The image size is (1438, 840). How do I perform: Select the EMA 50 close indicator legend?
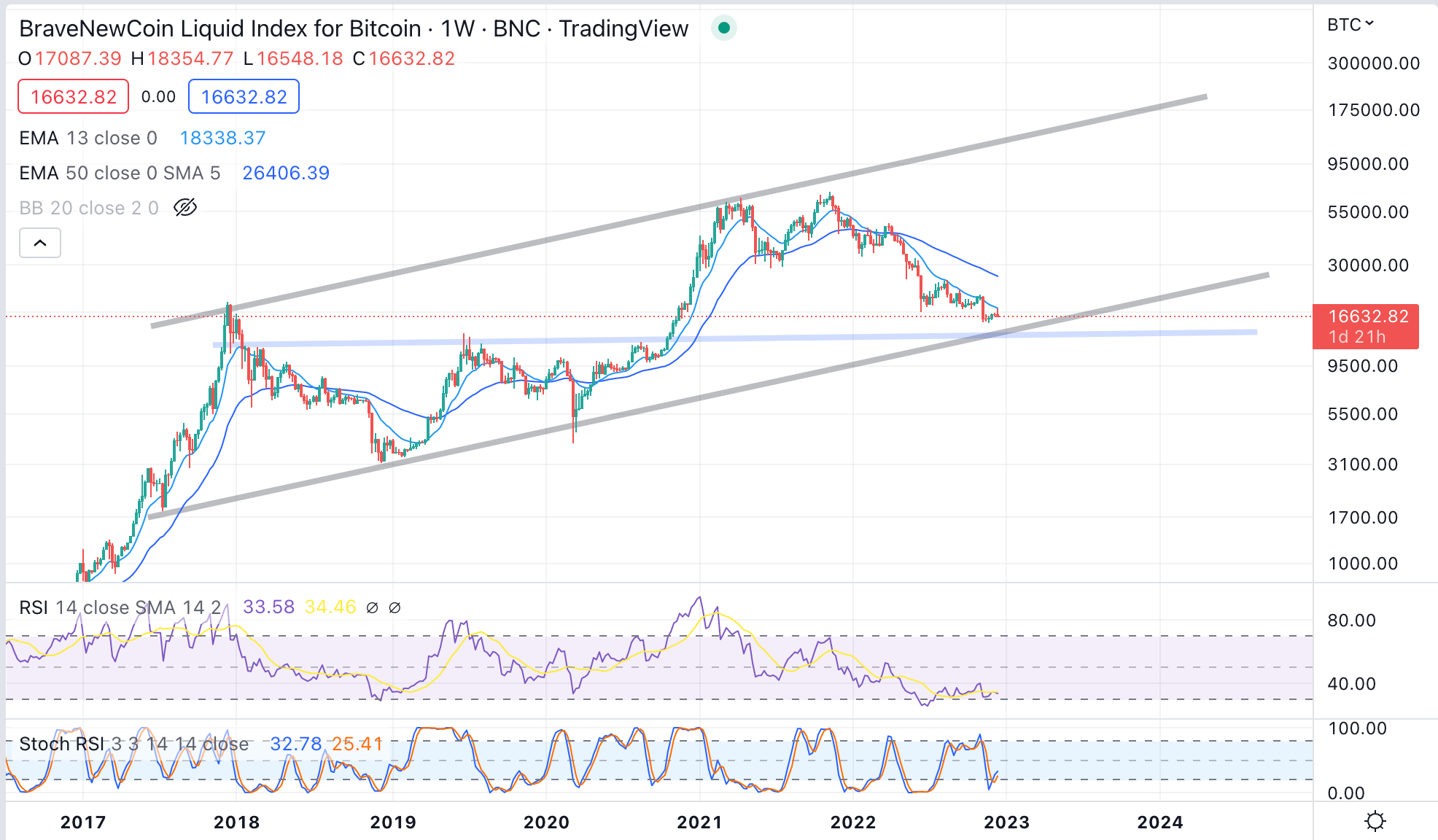point(119,173)
